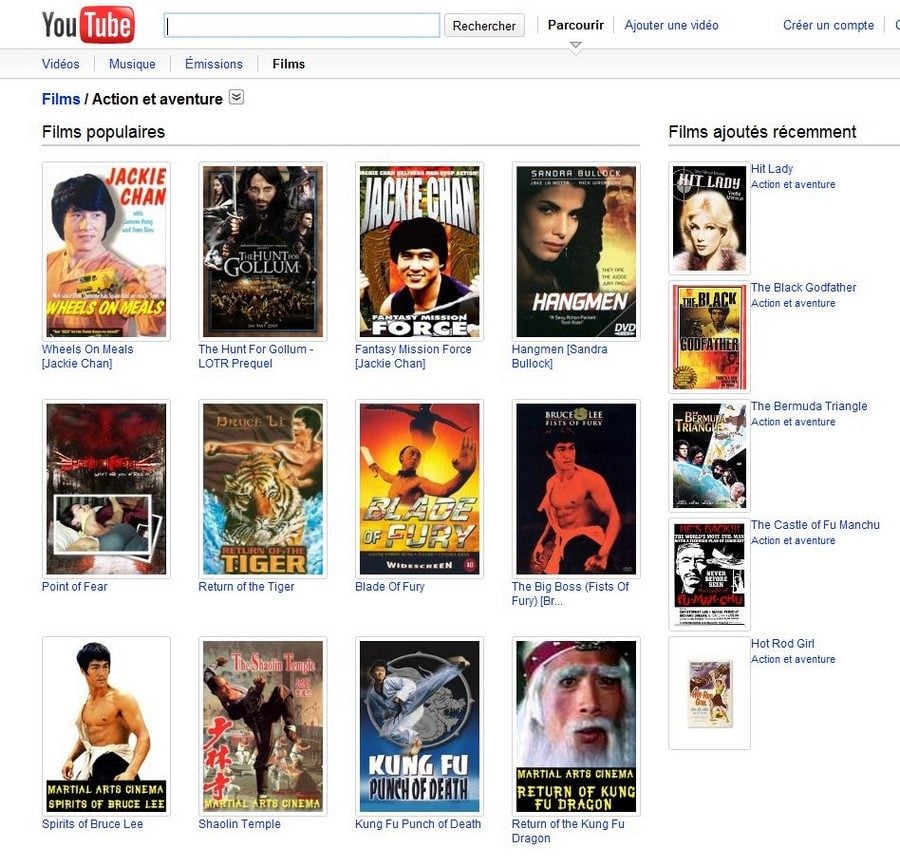This screenshot has height=867, width=900.
Task: Go to Films breadcrumb link
Action: click(61, 99)
